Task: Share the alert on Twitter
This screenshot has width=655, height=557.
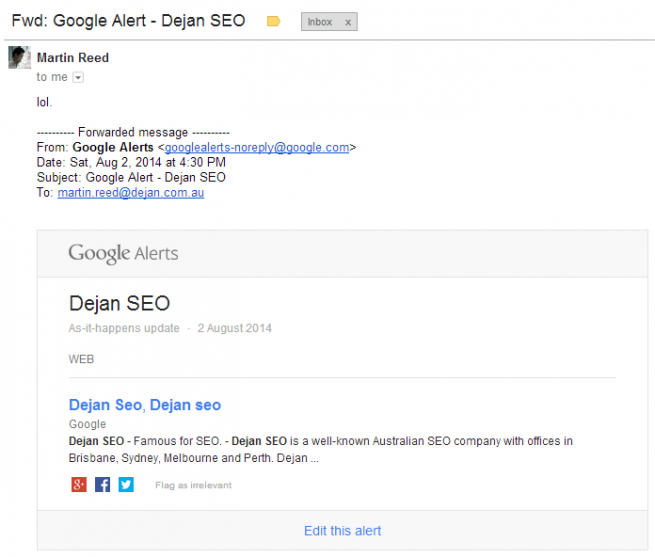Action: 126,485
